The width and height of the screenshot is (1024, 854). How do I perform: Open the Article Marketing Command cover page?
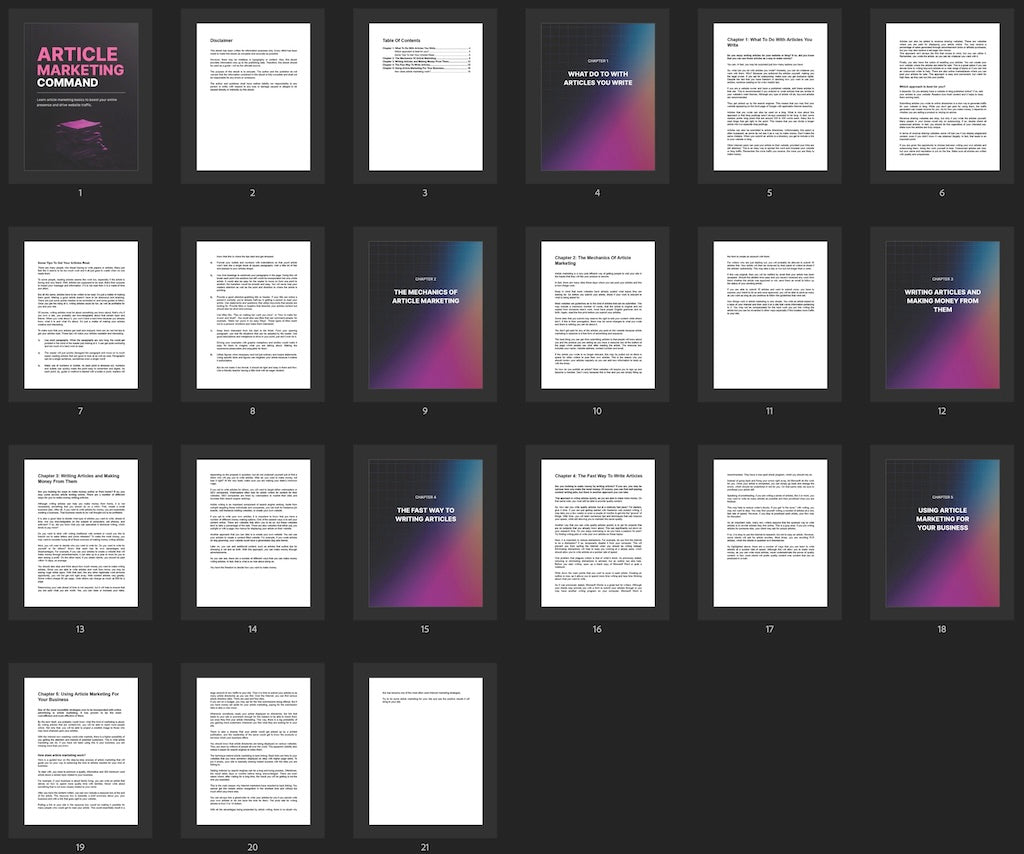pyautogui.click(x=80, y=95)
